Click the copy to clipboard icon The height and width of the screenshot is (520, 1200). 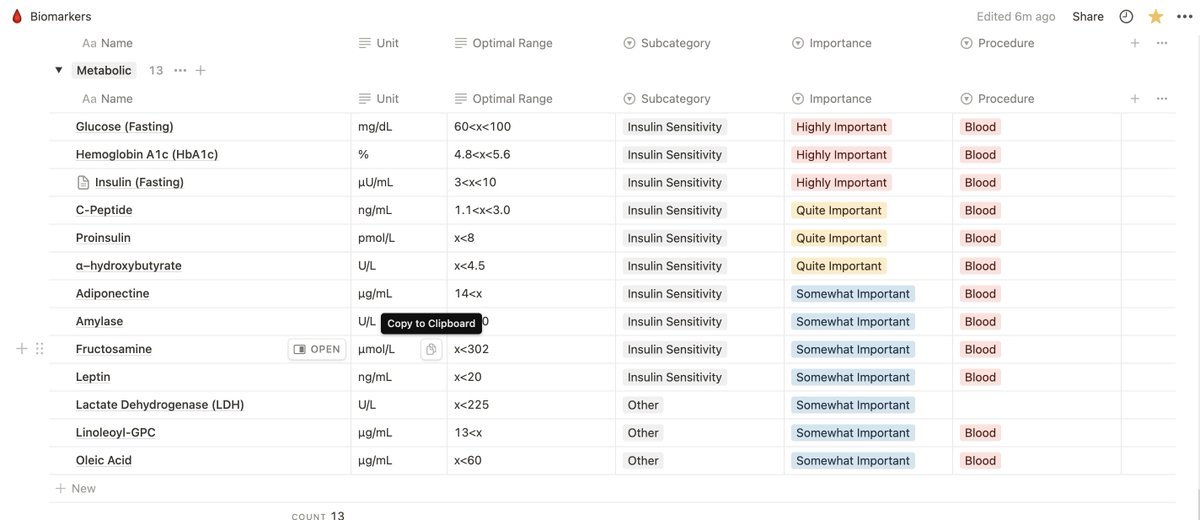pyautogui.click(x=431, y=349)
